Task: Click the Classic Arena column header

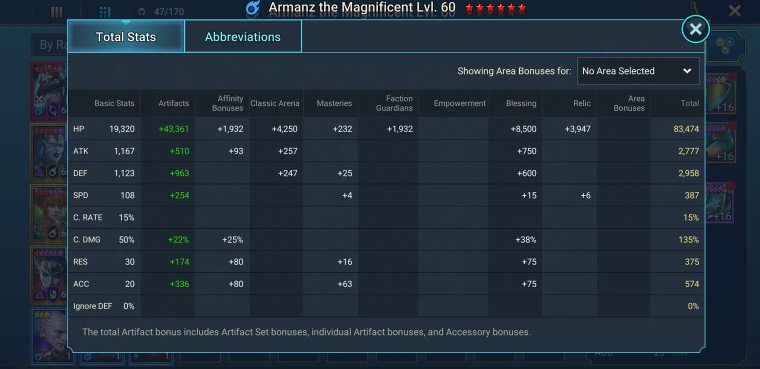Action: click(x=275, y=103)
